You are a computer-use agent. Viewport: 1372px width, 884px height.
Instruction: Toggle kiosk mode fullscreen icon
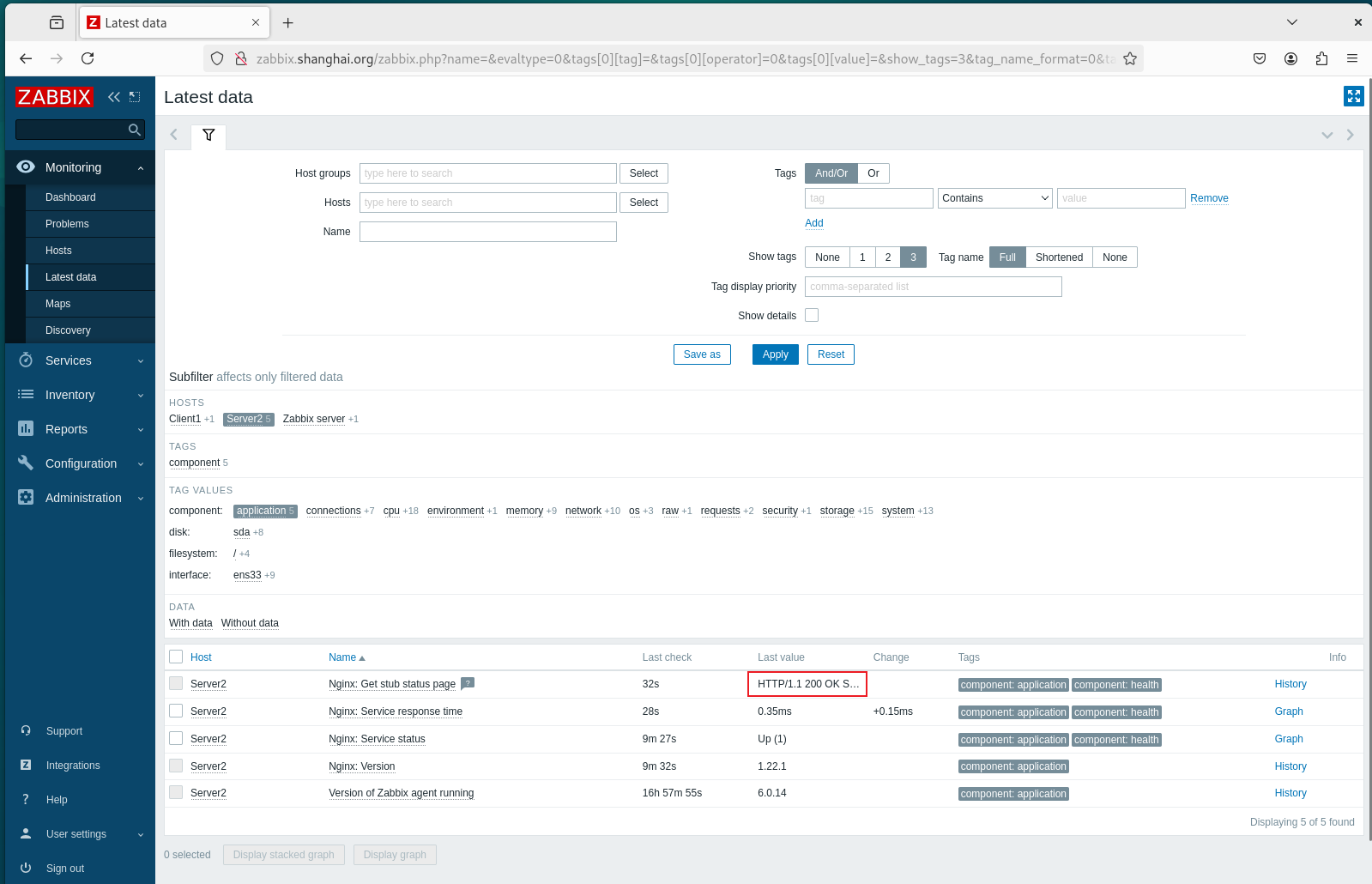tap(1353, 96)
